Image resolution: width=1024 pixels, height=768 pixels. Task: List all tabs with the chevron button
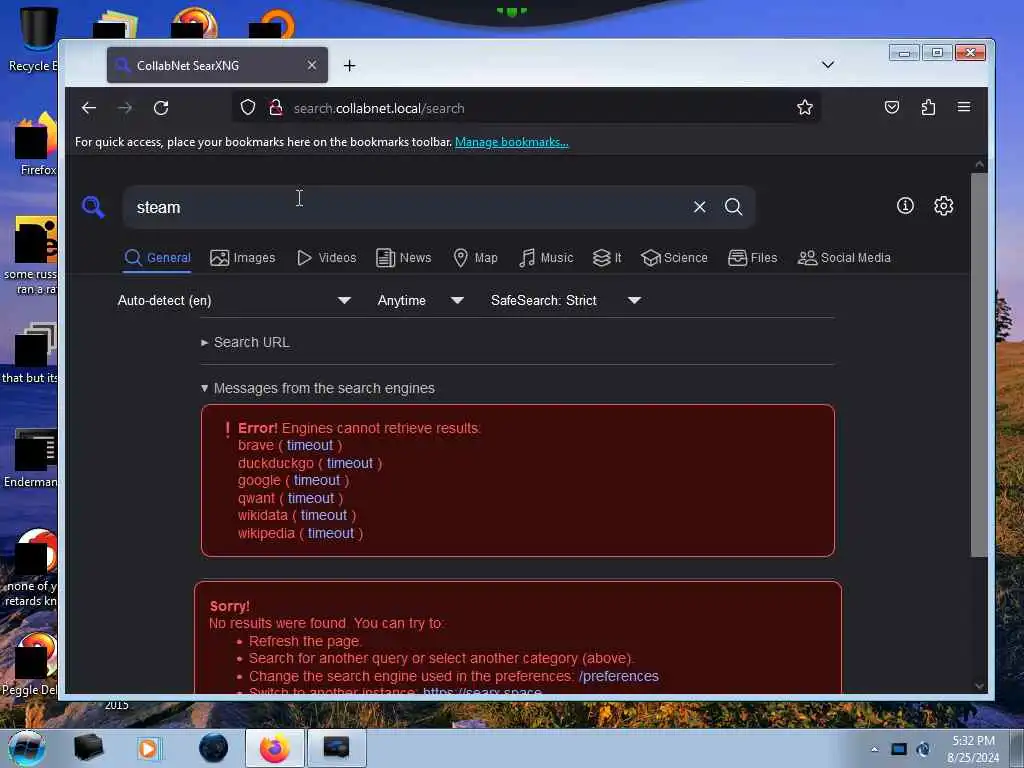(827, 65)
